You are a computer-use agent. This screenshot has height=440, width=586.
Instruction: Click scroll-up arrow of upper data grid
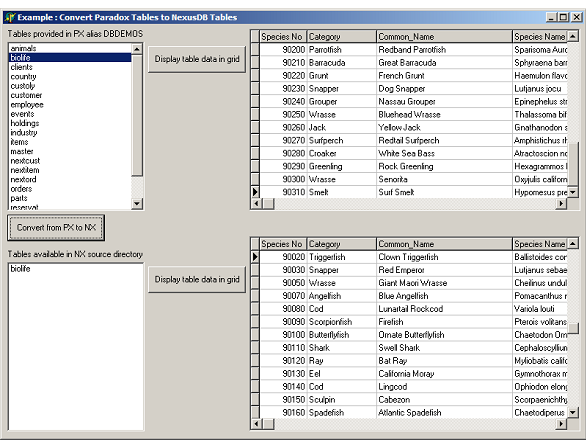coord(573,36)
